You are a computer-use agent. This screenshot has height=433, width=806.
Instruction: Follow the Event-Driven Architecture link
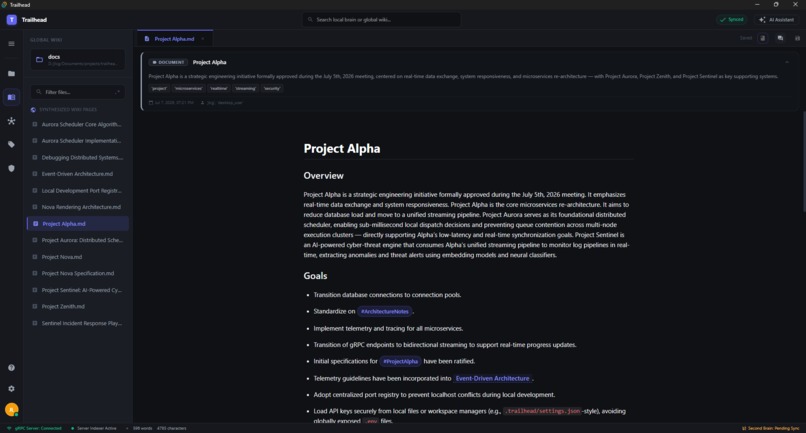click(x=492, y=378)
